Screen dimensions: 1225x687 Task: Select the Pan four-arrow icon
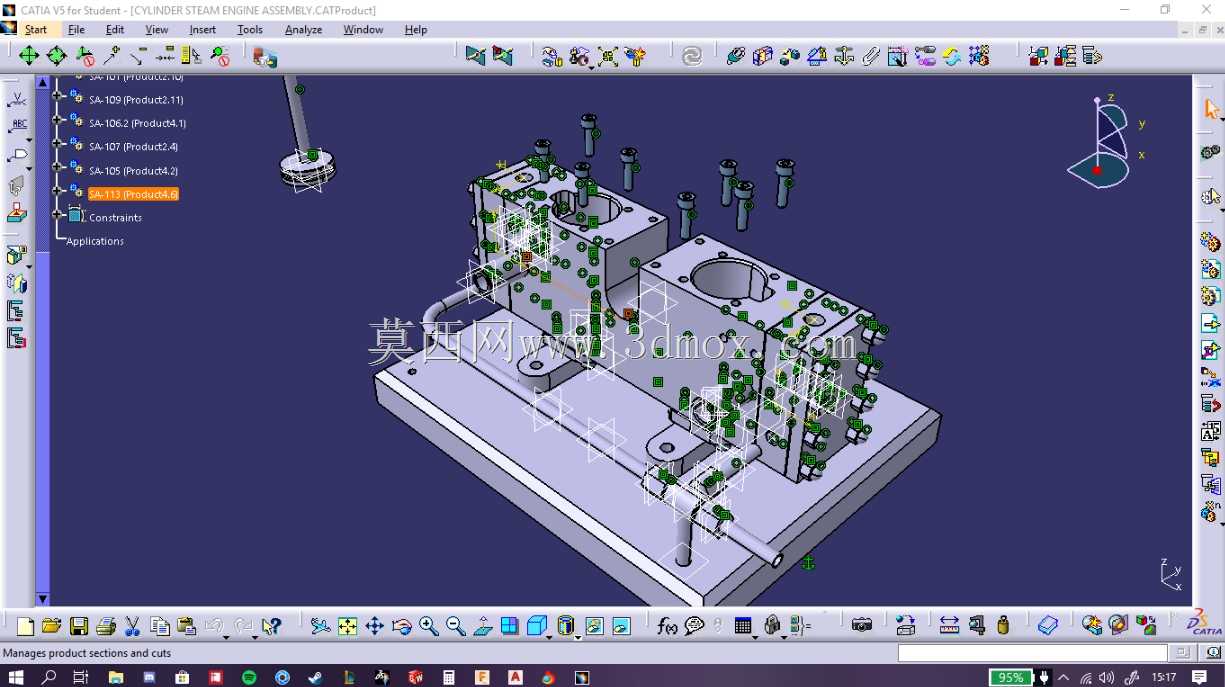click(x=374, y=626)
